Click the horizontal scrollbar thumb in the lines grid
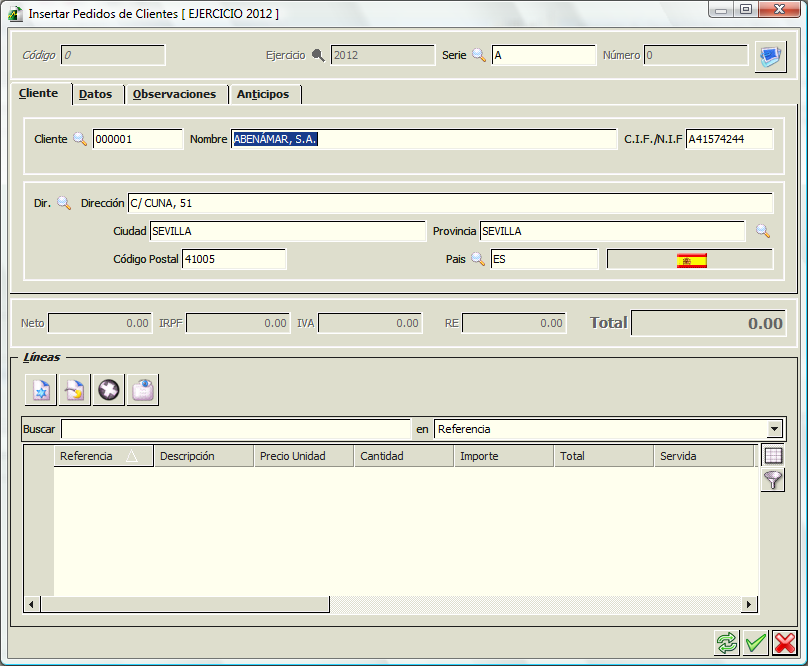 coord(184,604)
